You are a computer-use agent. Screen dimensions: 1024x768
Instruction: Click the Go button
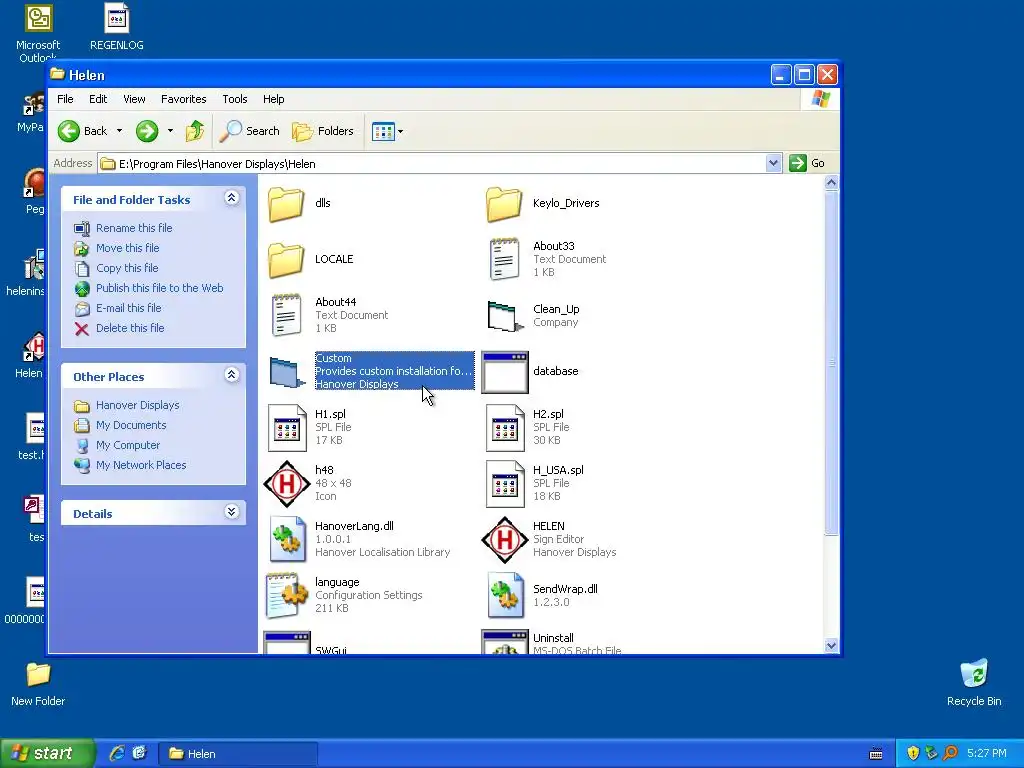[x=807, y=163]
